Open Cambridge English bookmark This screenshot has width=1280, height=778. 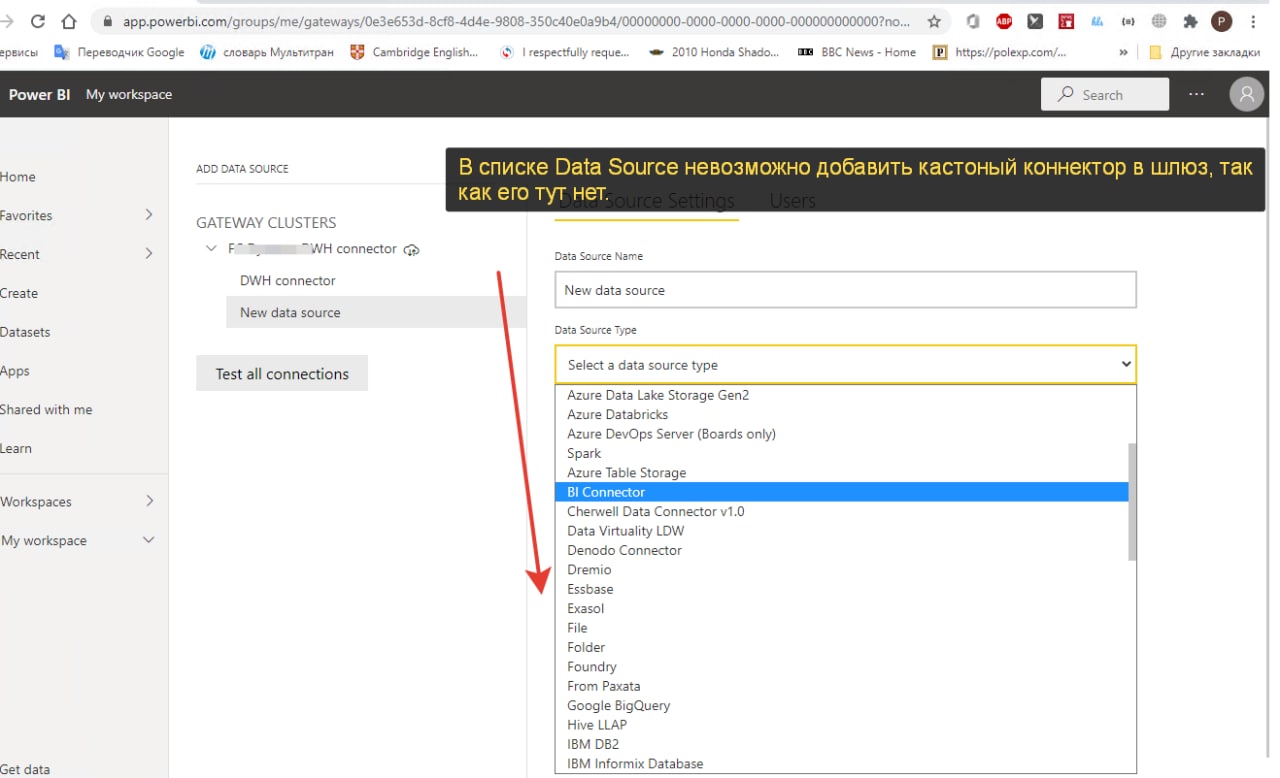point(414,52)
